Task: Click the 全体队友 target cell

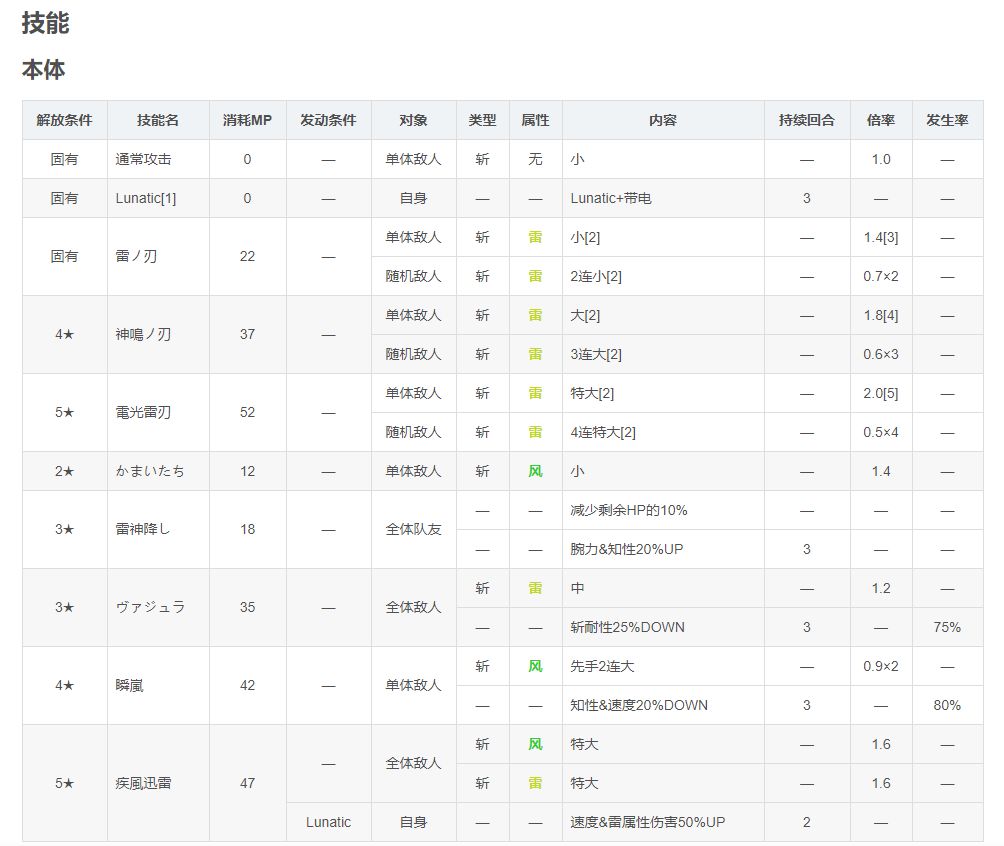Action: (x=414, y=530)
